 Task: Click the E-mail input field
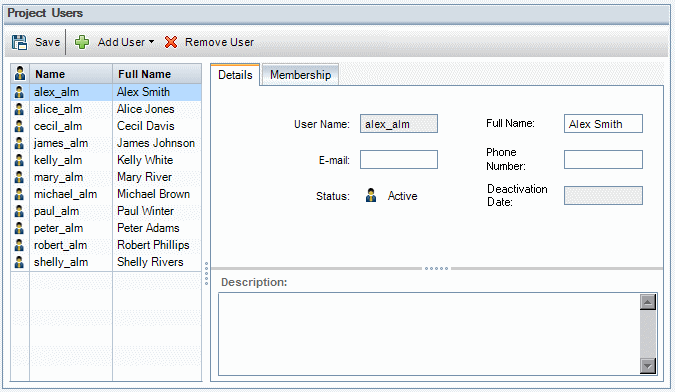pos(399,160)
